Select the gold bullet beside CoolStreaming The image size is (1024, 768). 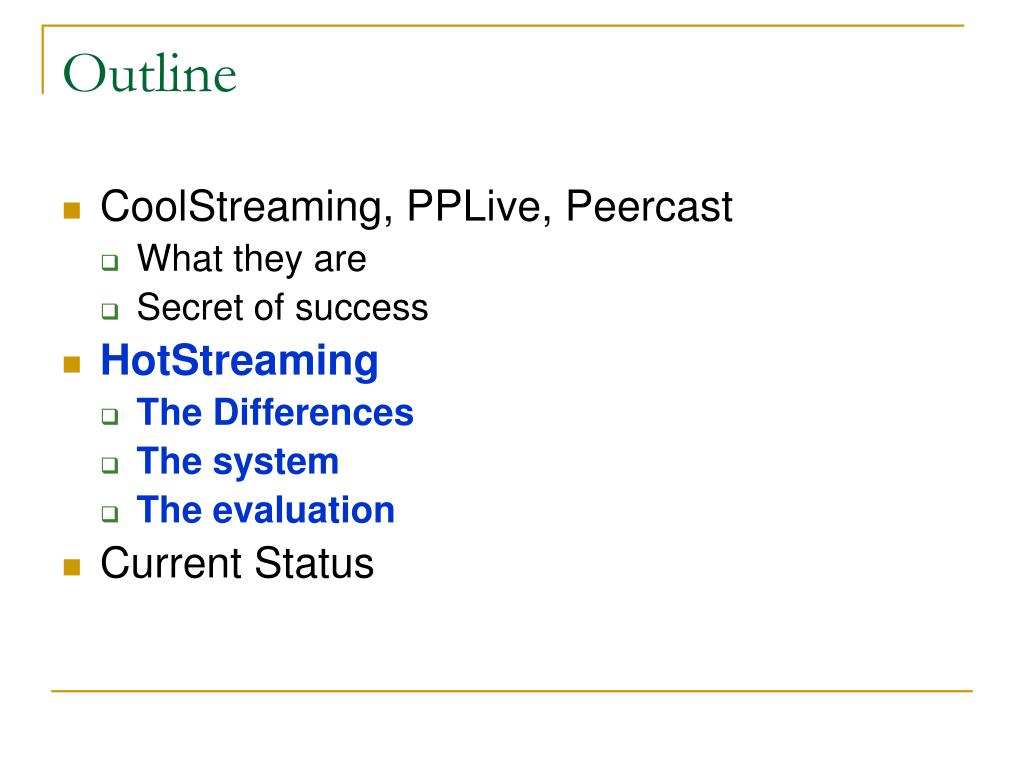tap(72, 210)
